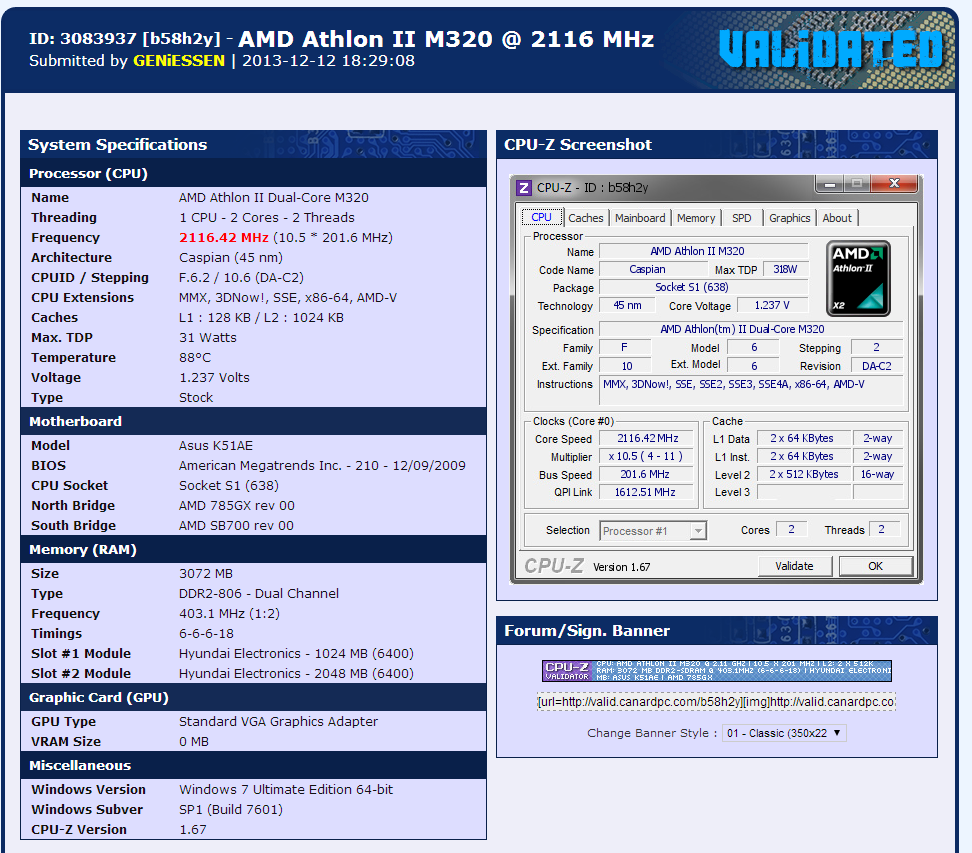Open submitter GENiESSEN profile link

[179, 61]
